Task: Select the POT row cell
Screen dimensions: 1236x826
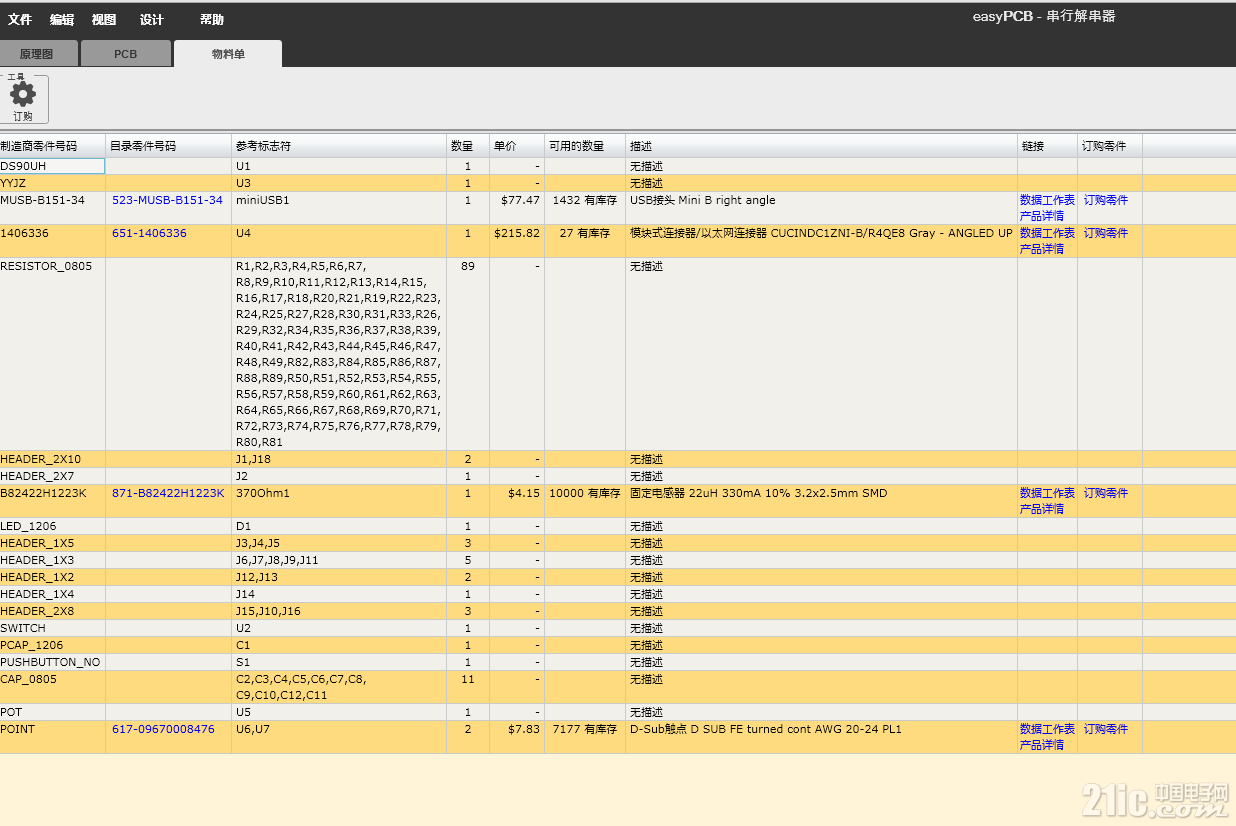Action: point(52,712)
